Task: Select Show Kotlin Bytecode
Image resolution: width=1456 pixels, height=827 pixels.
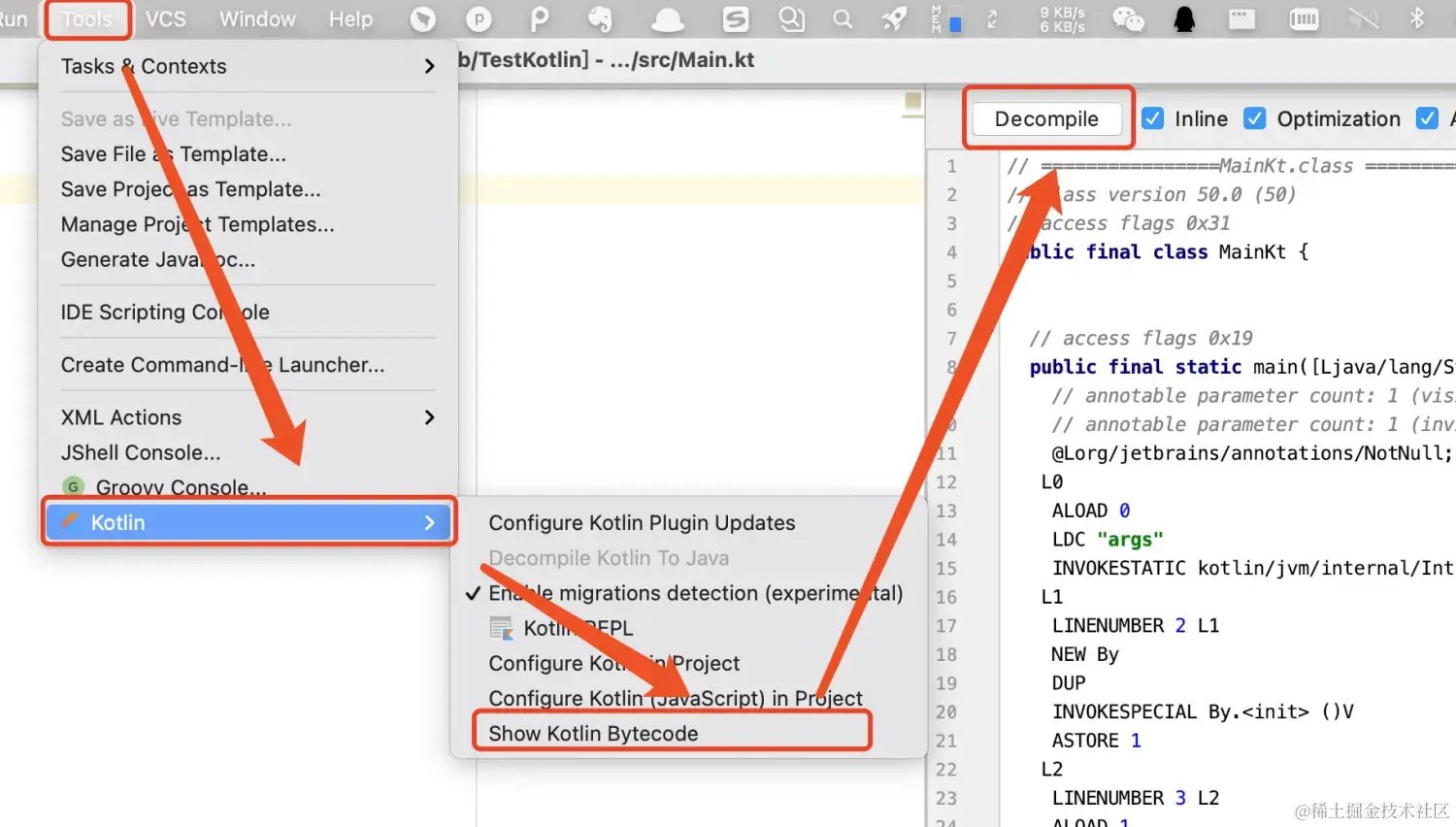Action: click(x=593, y=734)
